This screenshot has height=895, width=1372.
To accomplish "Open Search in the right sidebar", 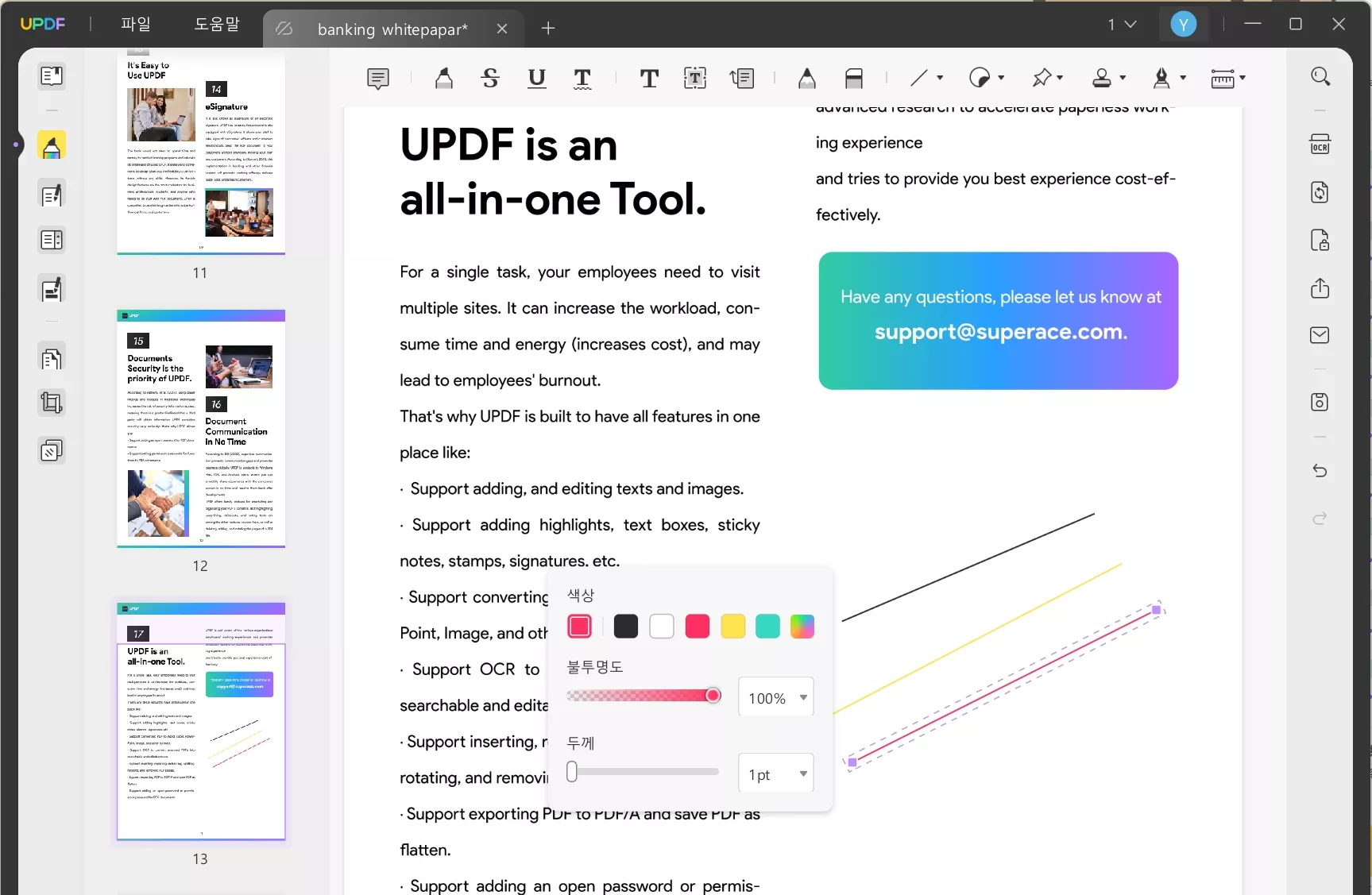I will (1320, 76).
